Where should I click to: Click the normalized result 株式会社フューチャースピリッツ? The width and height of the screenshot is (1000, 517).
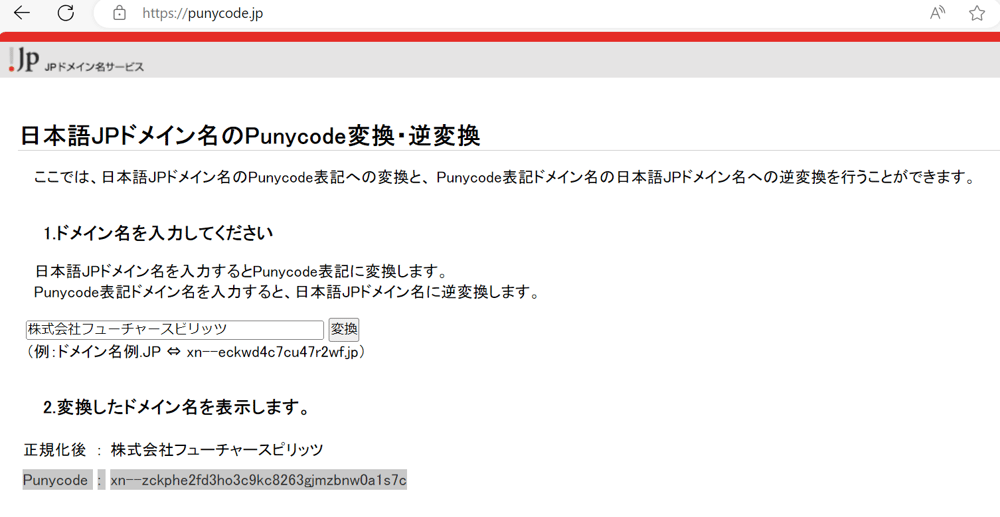[217, 449]
